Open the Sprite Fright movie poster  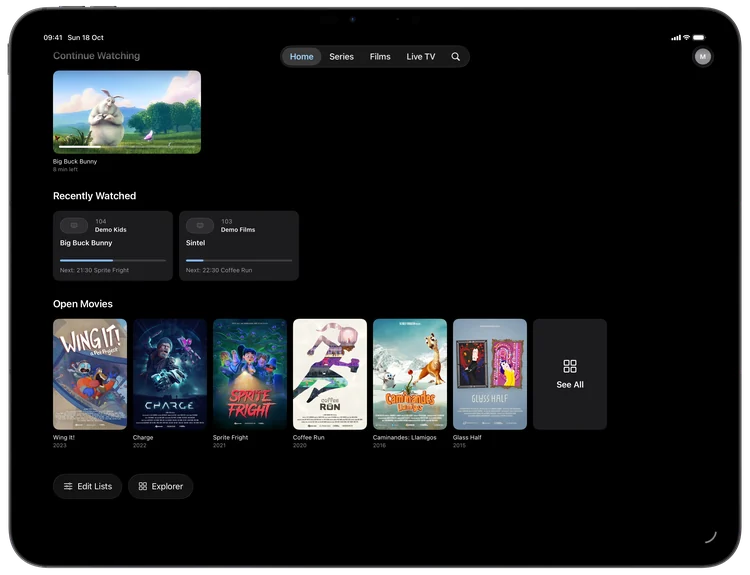[250, 374]
